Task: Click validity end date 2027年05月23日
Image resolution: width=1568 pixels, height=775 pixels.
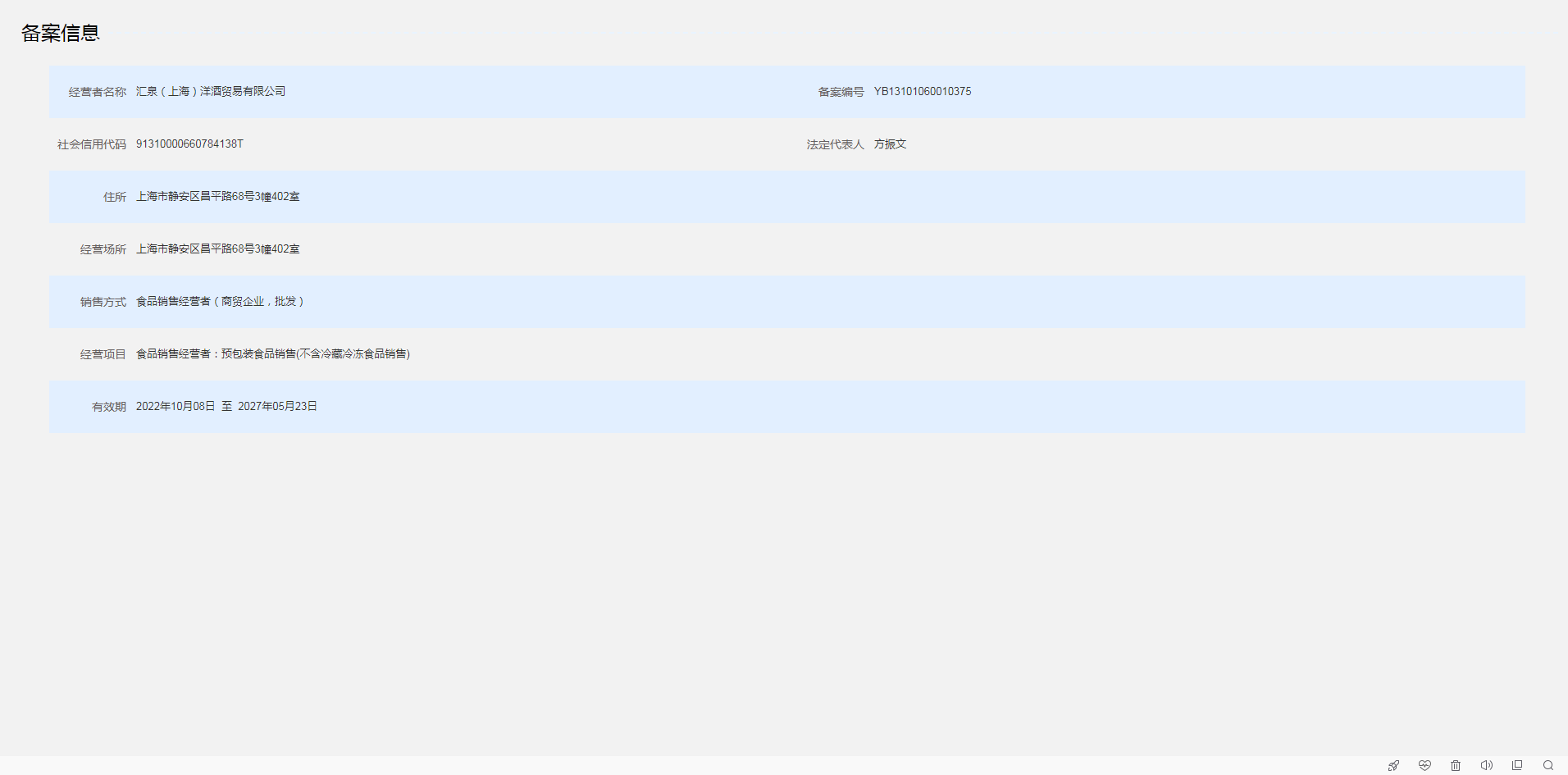Action: (x=277, y=407)
